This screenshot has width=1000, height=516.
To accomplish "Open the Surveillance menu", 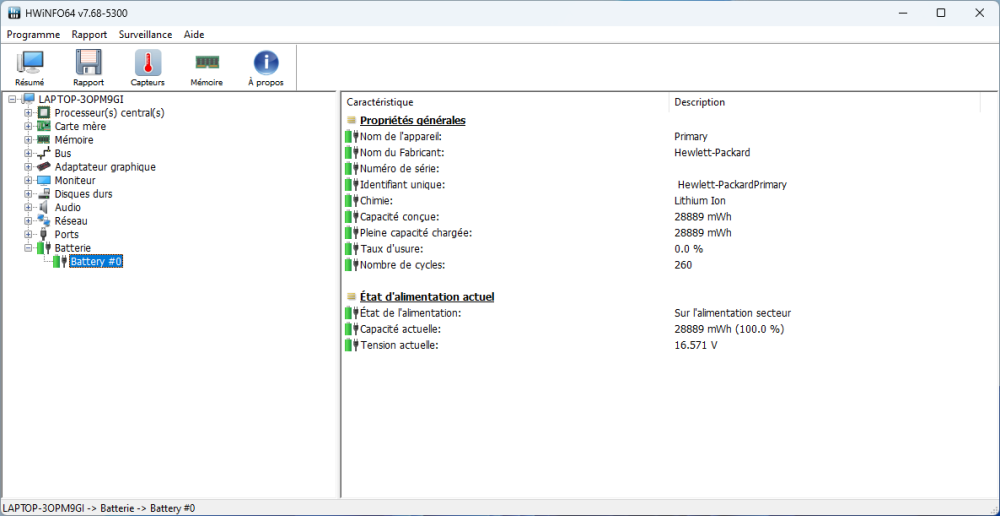I will coord(145,34).
